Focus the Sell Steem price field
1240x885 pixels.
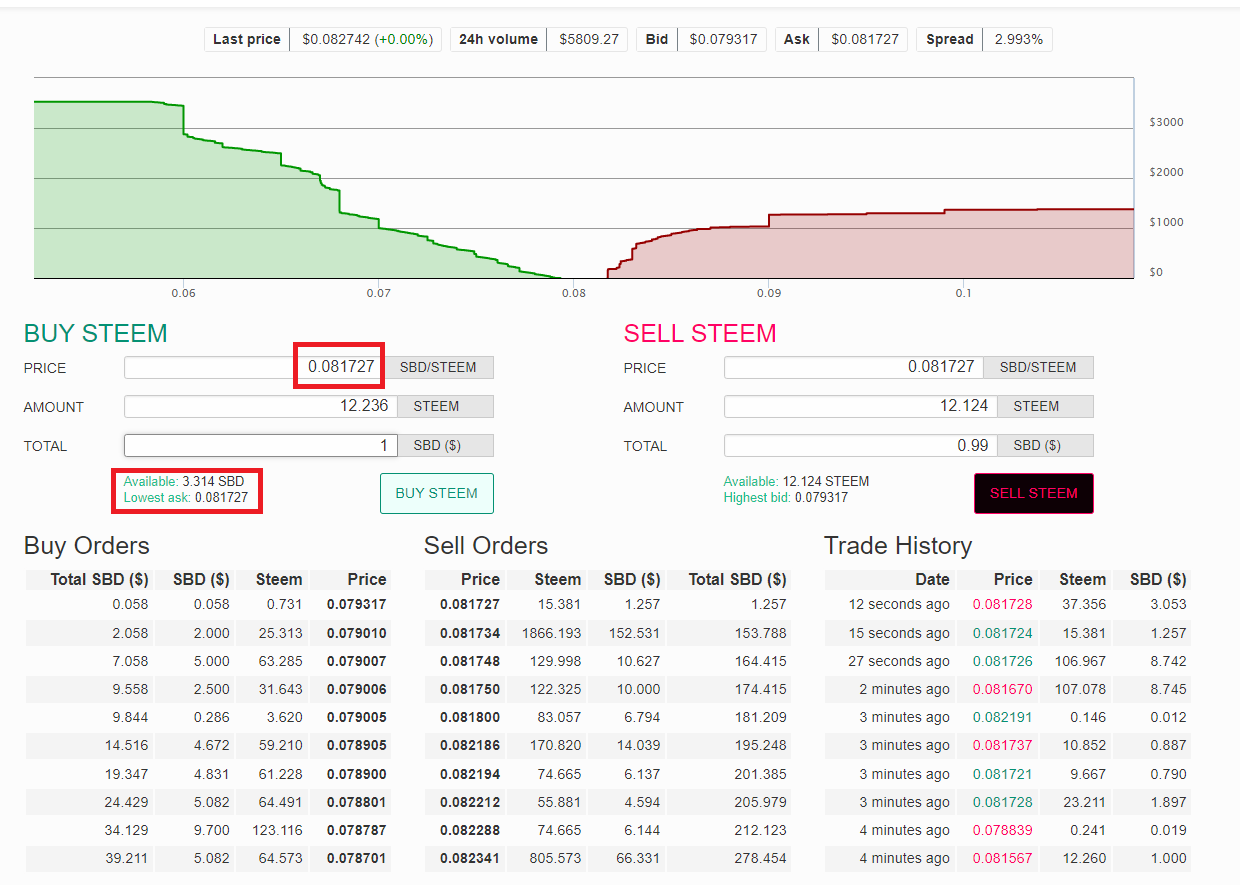tap(853, 367)
